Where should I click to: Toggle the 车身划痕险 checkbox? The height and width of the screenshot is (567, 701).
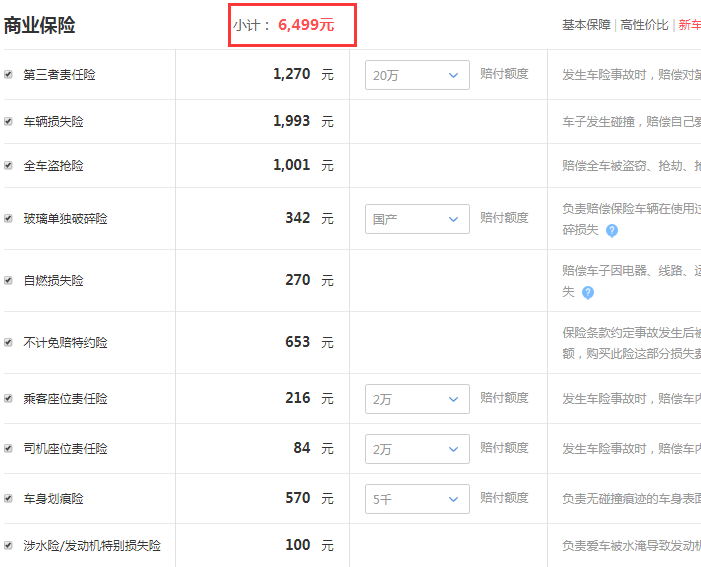pos(8,498)
